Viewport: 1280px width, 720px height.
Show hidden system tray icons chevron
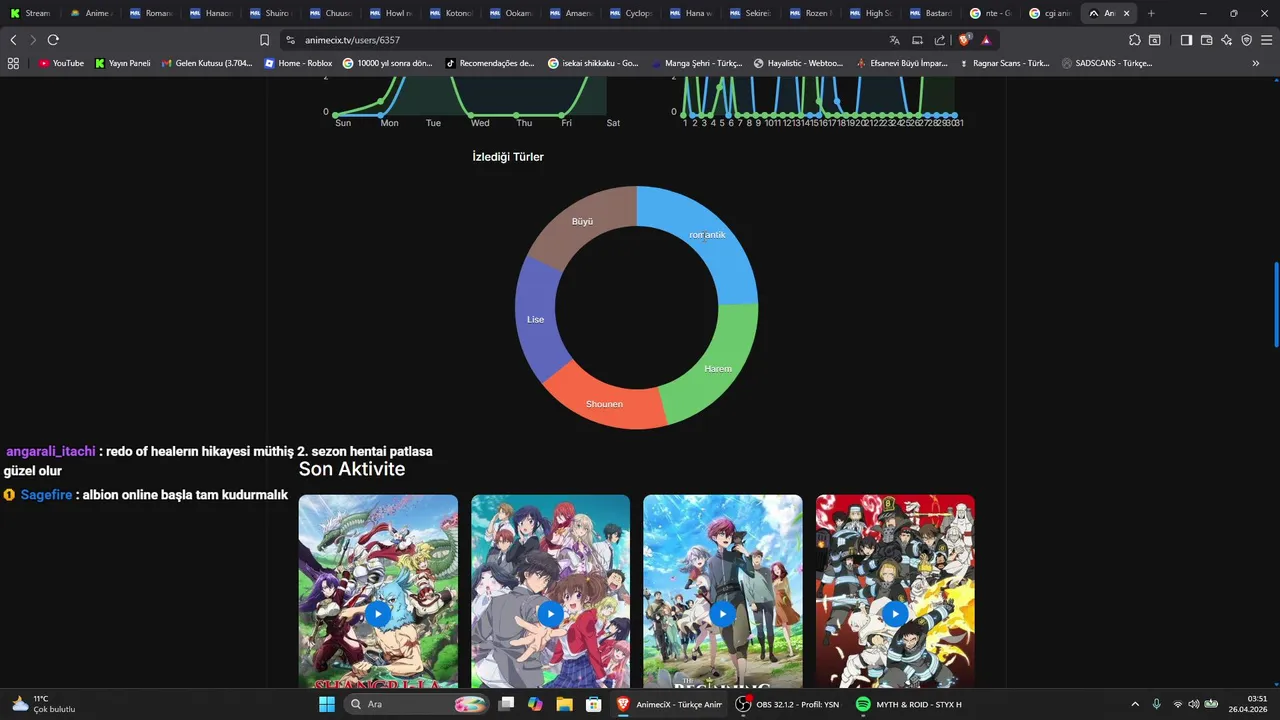click(1134, 704)
